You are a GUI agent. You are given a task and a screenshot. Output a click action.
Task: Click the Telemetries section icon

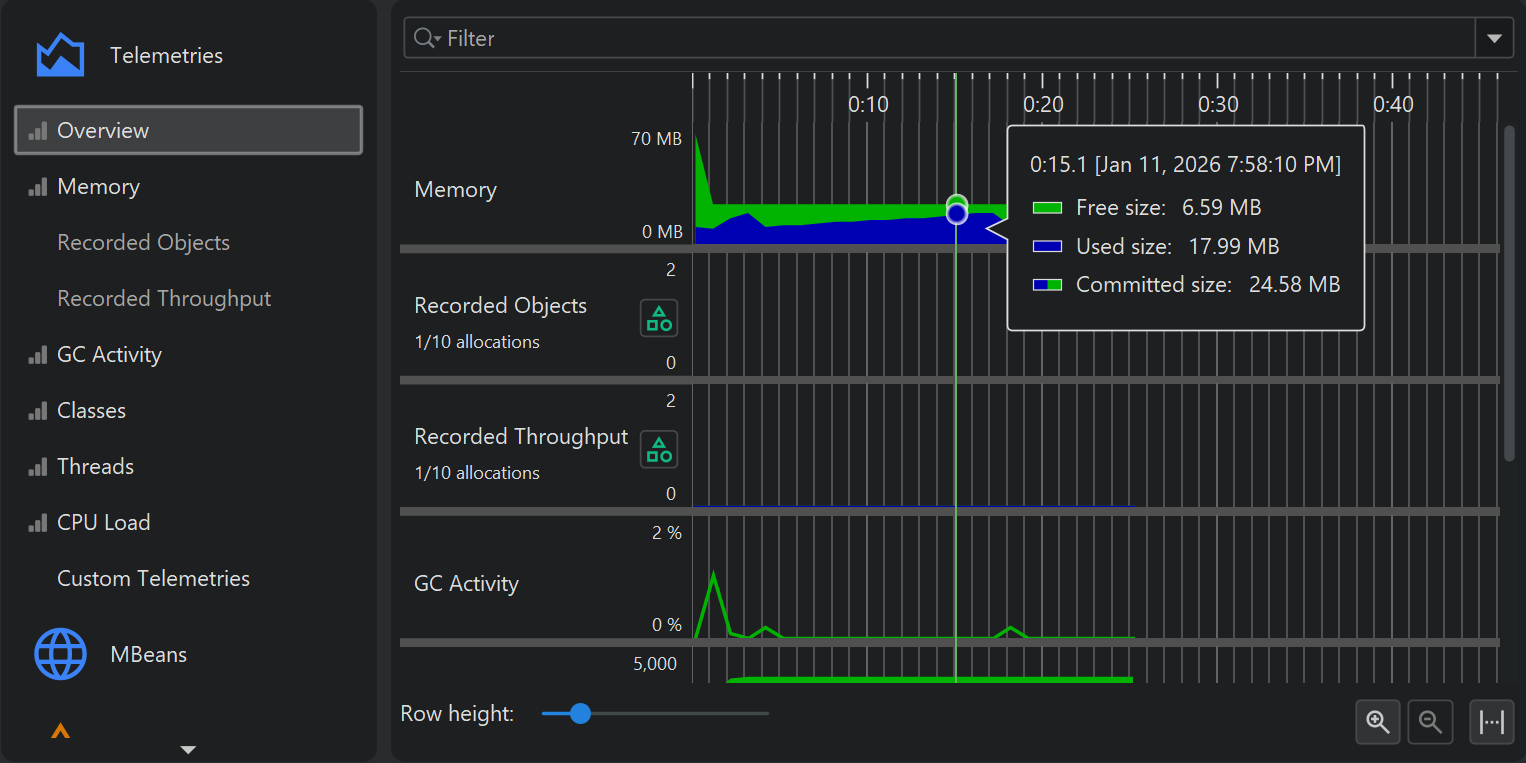60,55
